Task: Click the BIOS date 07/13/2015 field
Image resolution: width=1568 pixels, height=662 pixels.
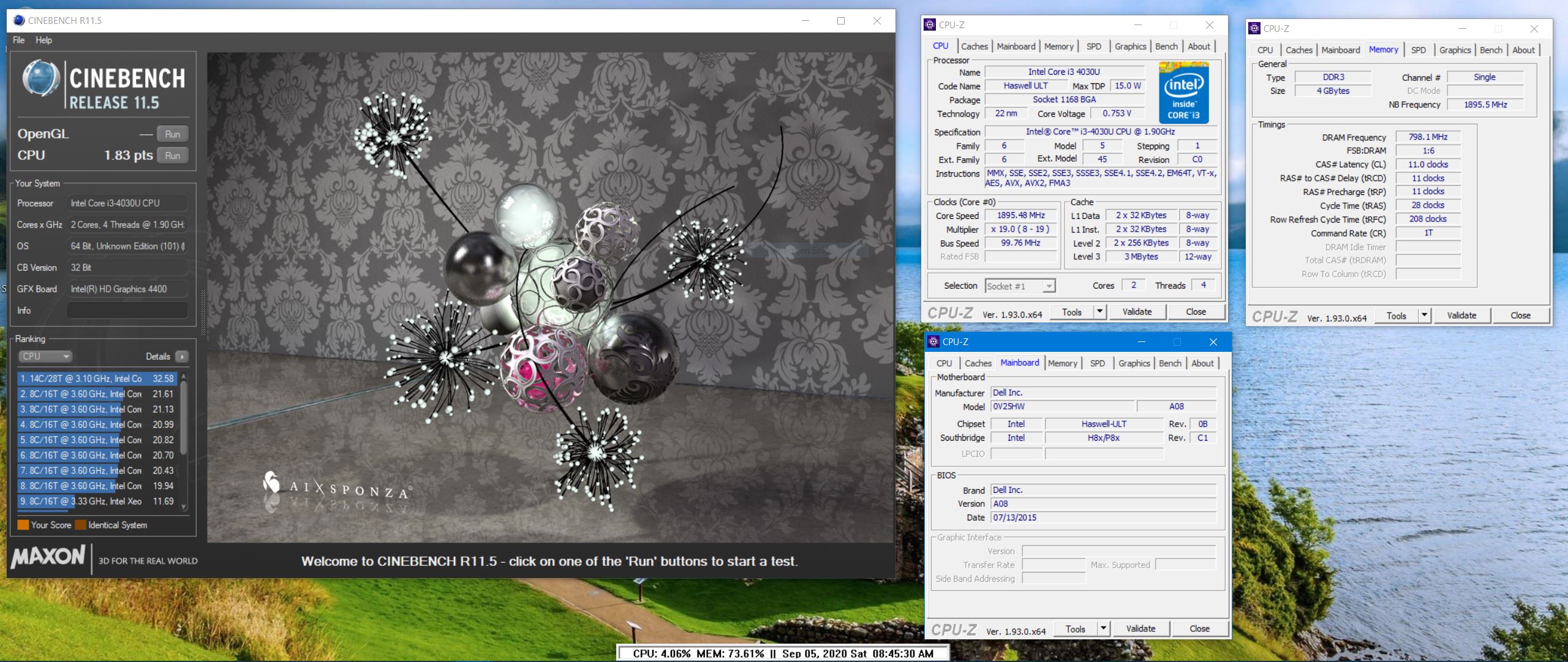Action: pyautogui.click(x=1104, y=518)
